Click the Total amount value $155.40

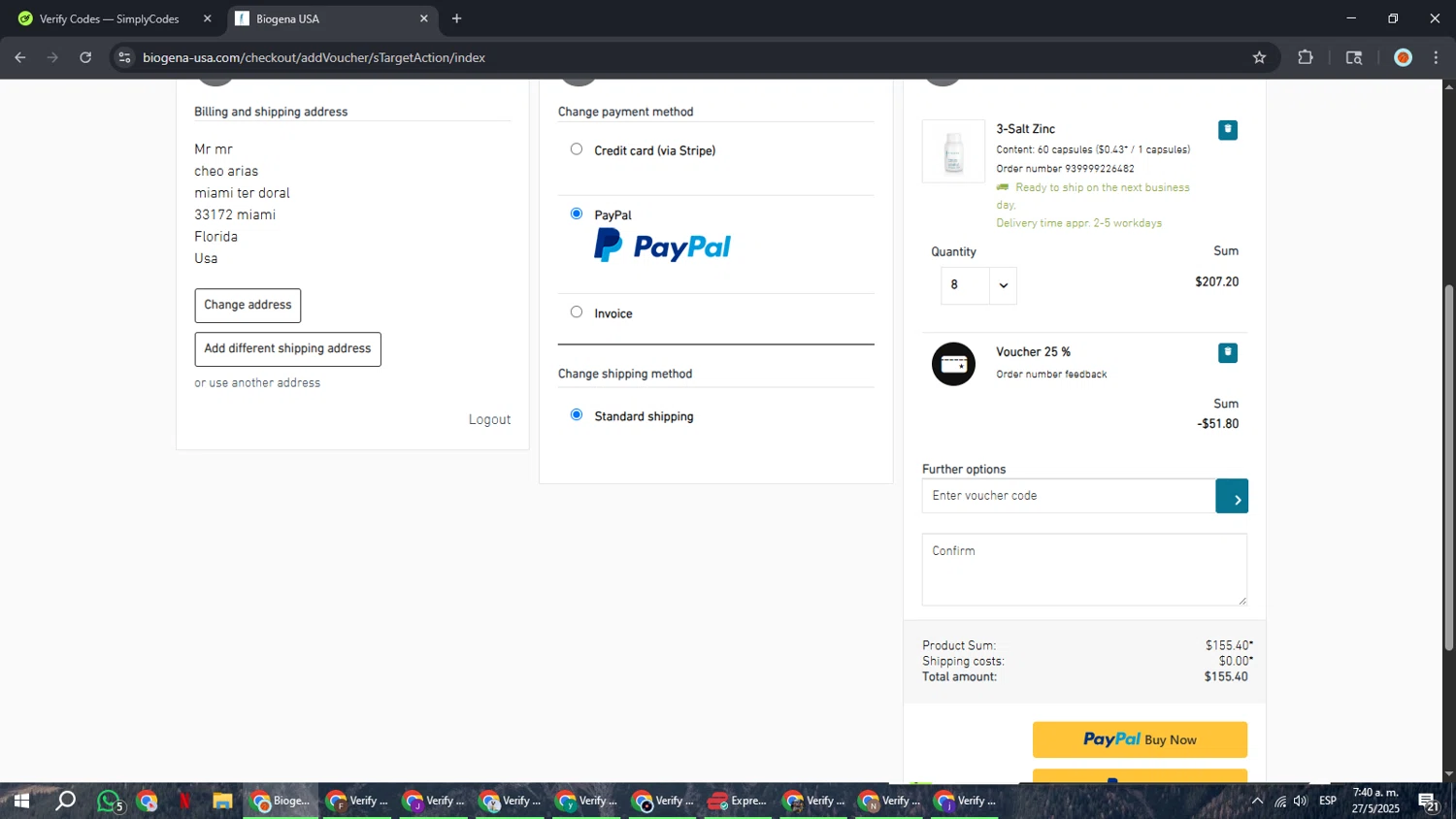(1226, 677)
